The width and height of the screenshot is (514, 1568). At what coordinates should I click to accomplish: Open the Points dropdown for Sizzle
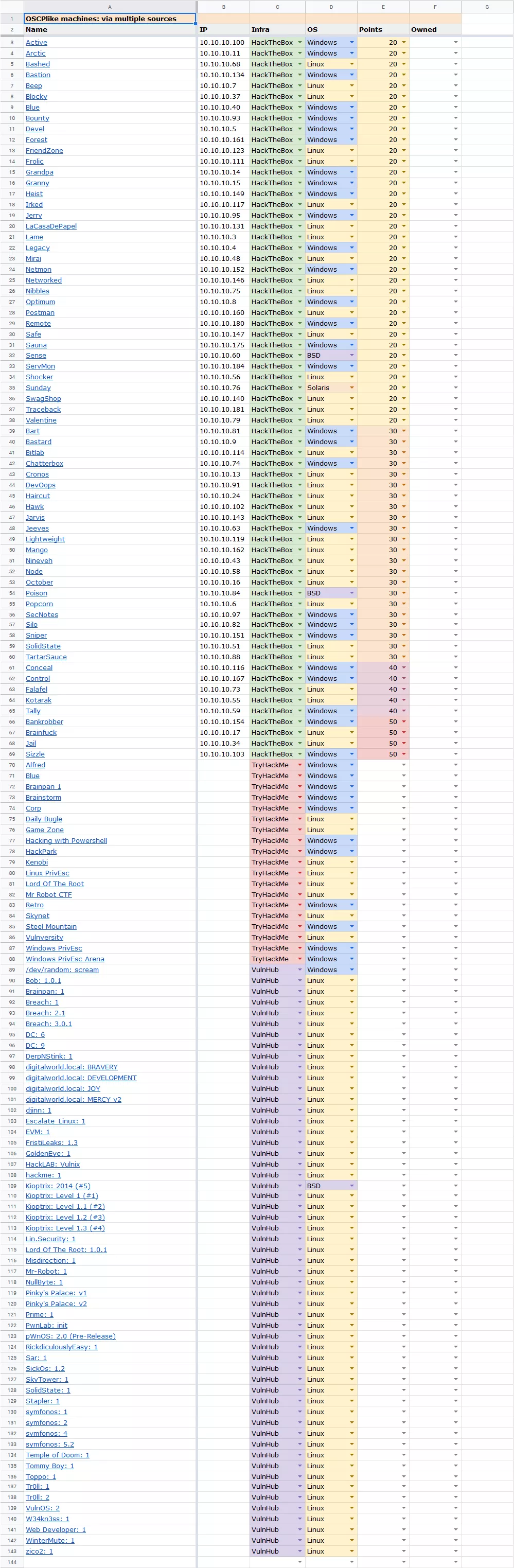click(404, 754)
